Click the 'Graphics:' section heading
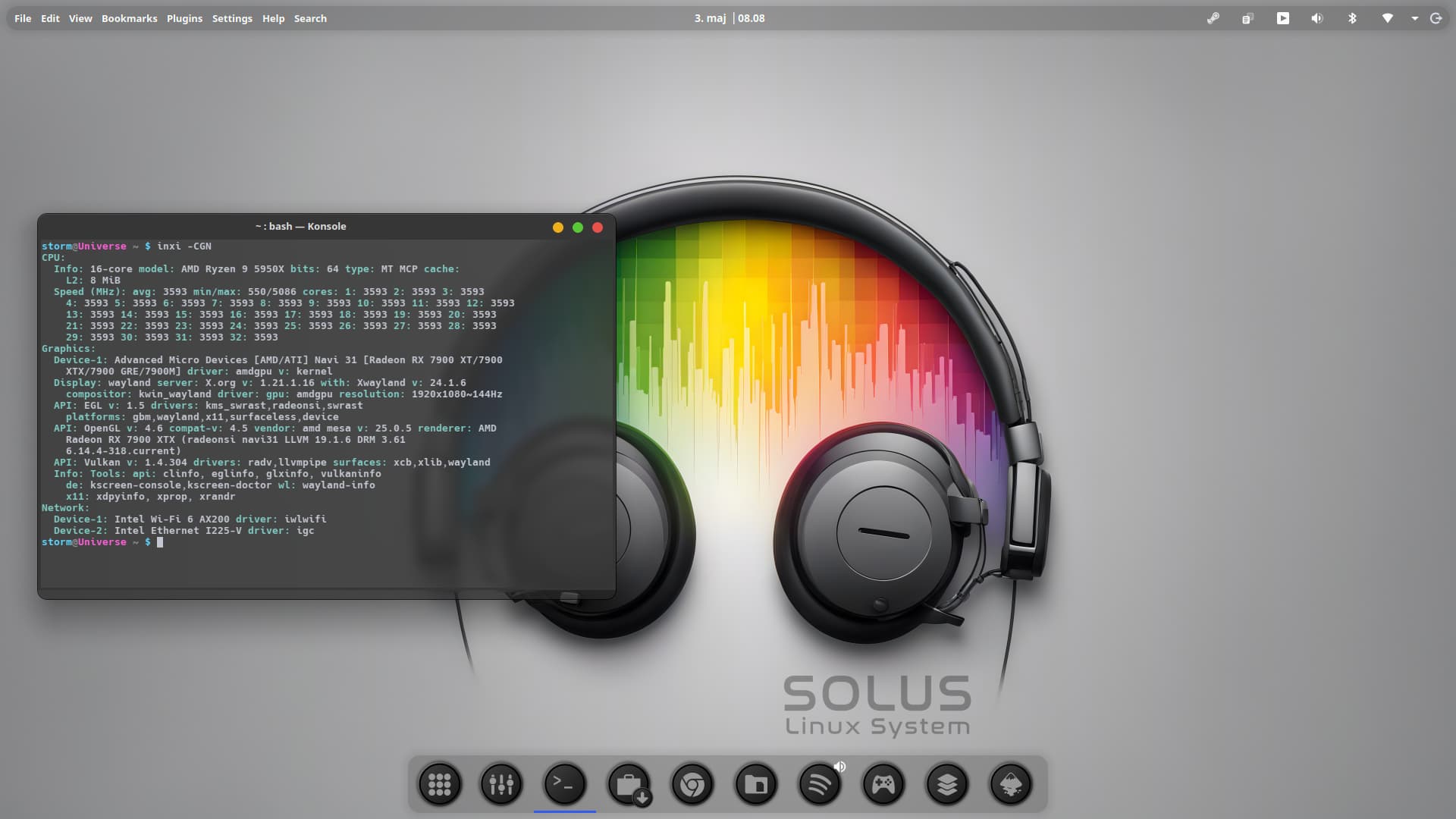 68,349
